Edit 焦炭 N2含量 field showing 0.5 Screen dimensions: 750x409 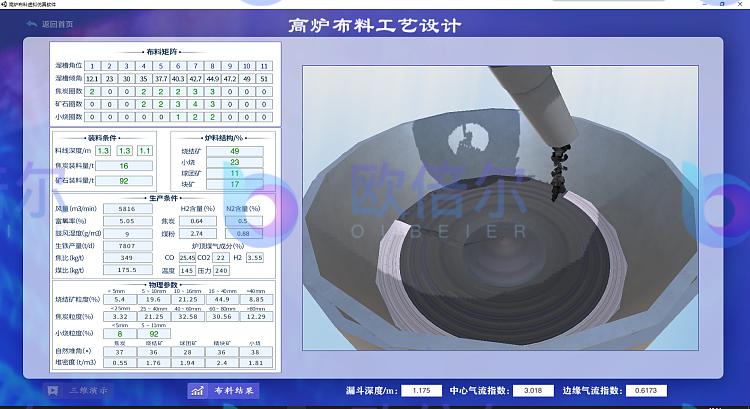coord(243,221)
